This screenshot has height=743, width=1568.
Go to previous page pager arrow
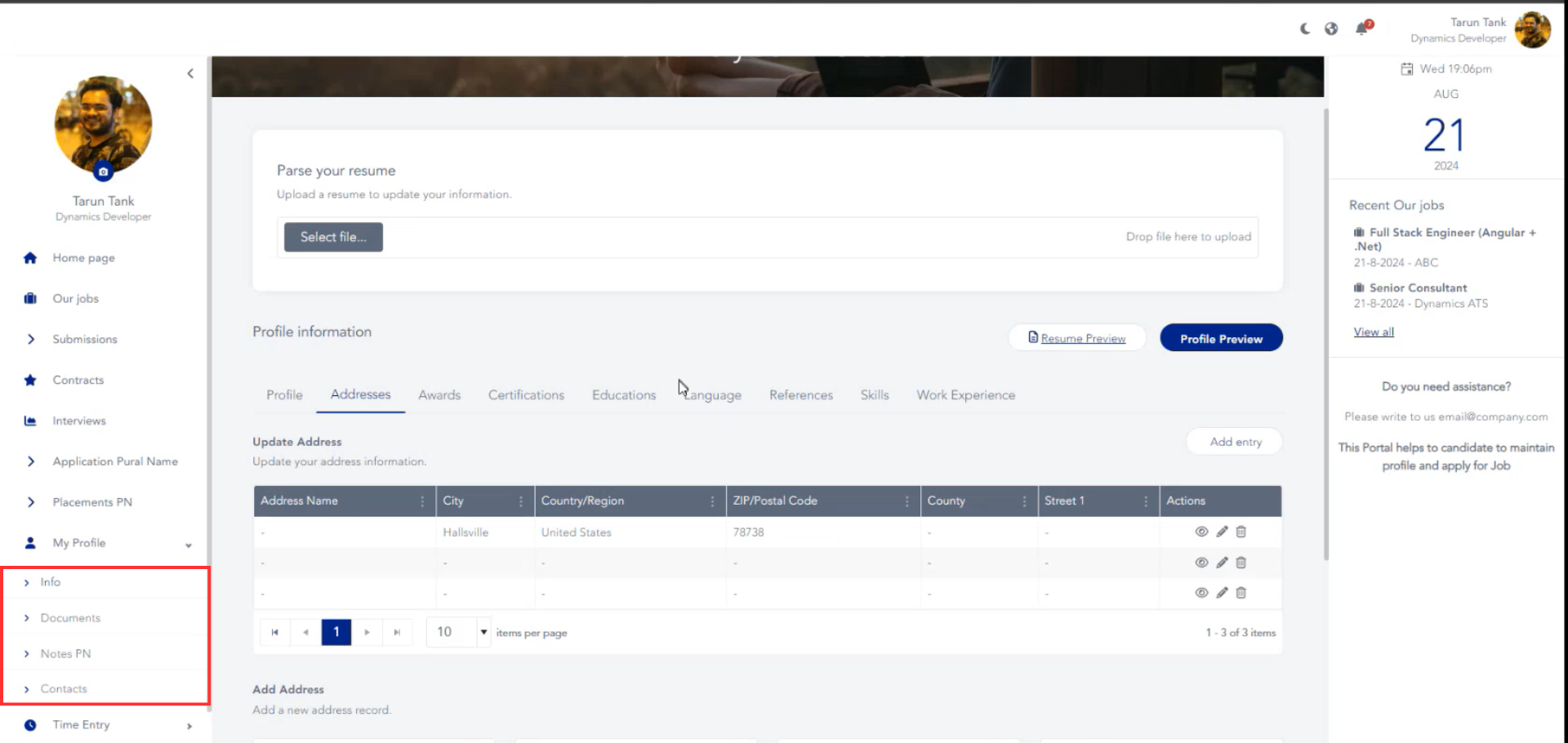pyautogui.click(x=305, y=632)
